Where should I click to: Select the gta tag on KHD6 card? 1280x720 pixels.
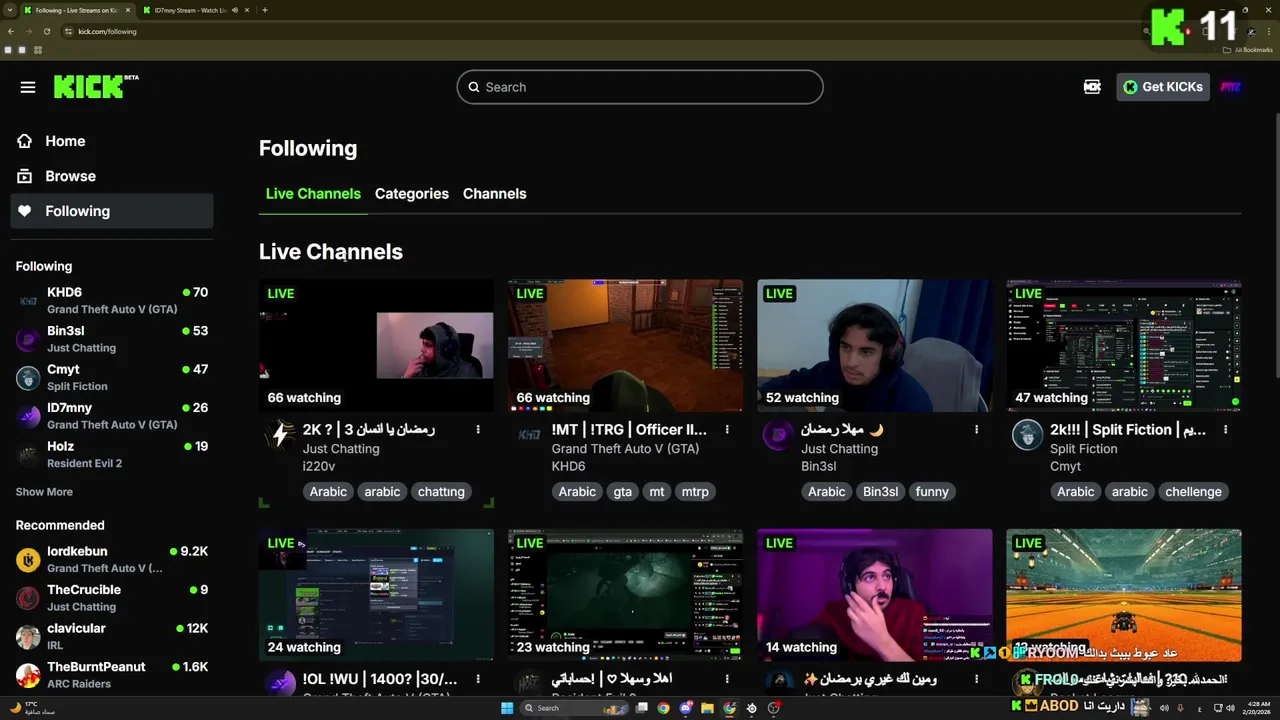623,492
